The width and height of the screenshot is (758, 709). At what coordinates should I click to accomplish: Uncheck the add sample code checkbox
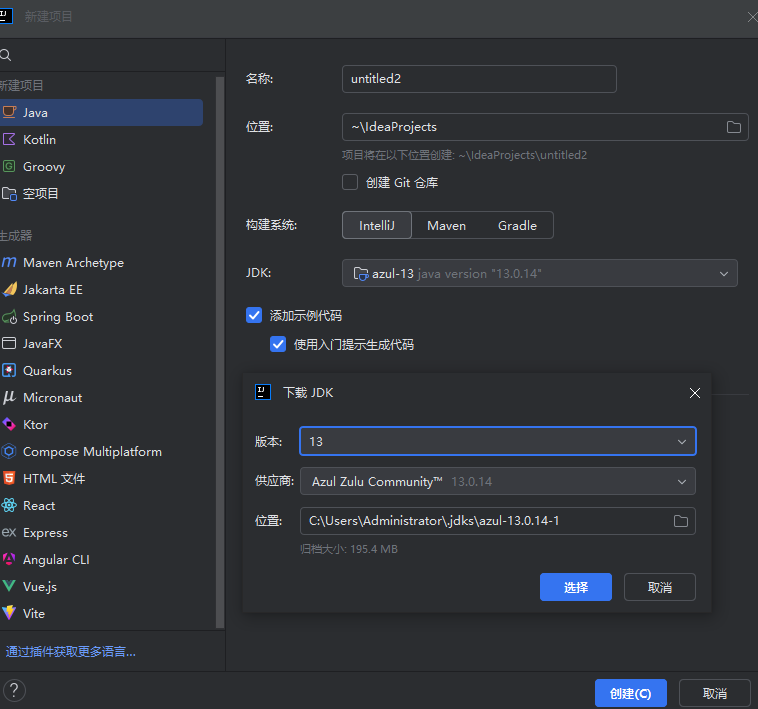(x=254, y=315)
